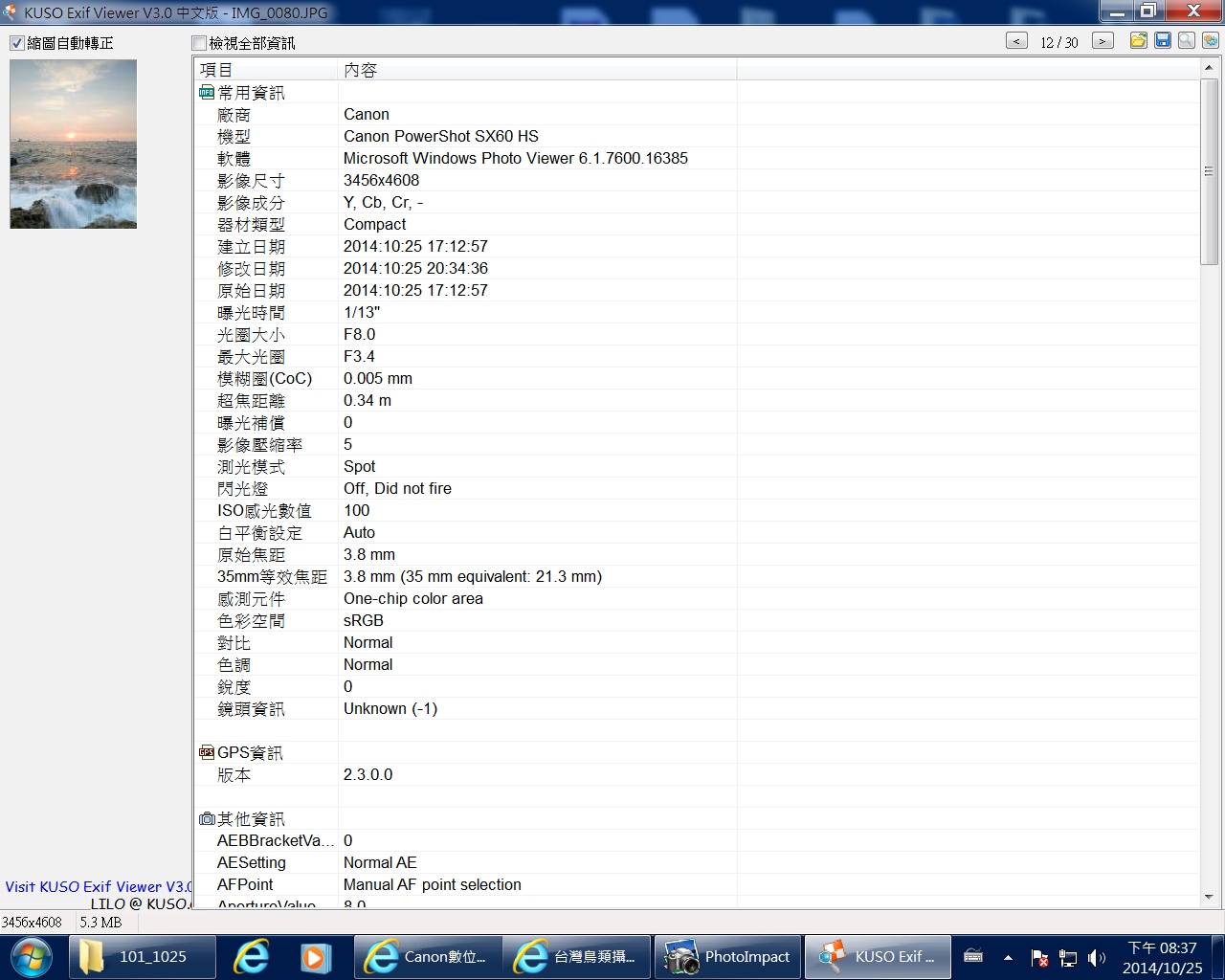Click the 12 / 30 image counter

[x=1059, y=42]
